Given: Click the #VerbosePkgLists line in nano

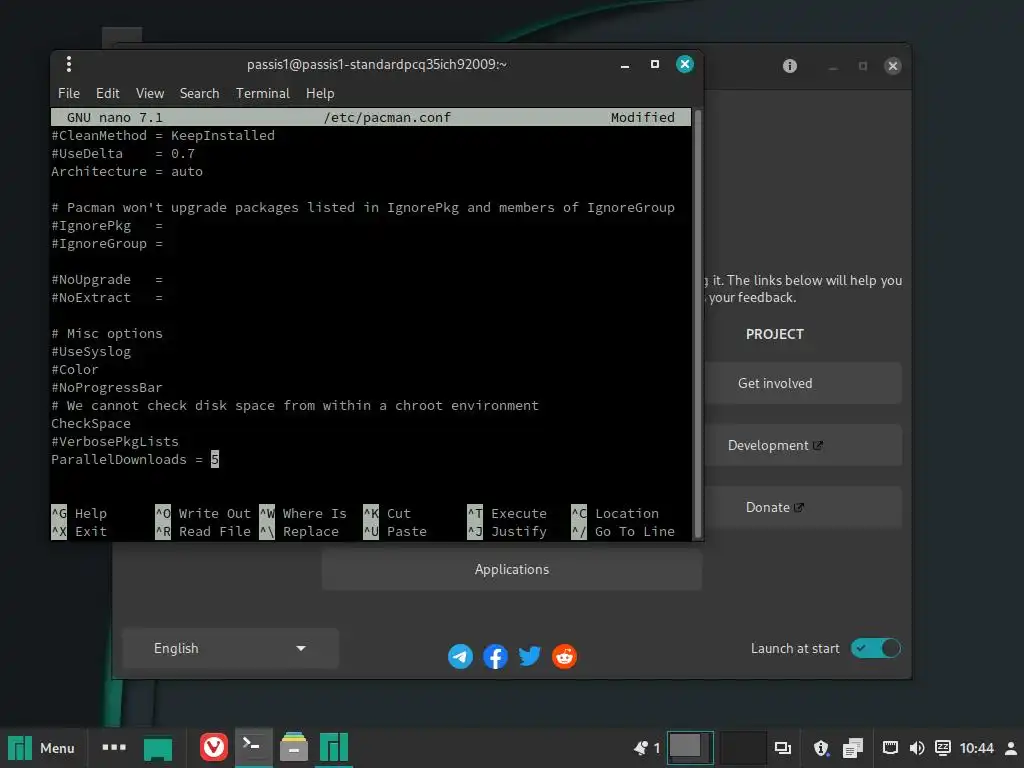Looking at the screenshot, I should (x=115, y=441).
